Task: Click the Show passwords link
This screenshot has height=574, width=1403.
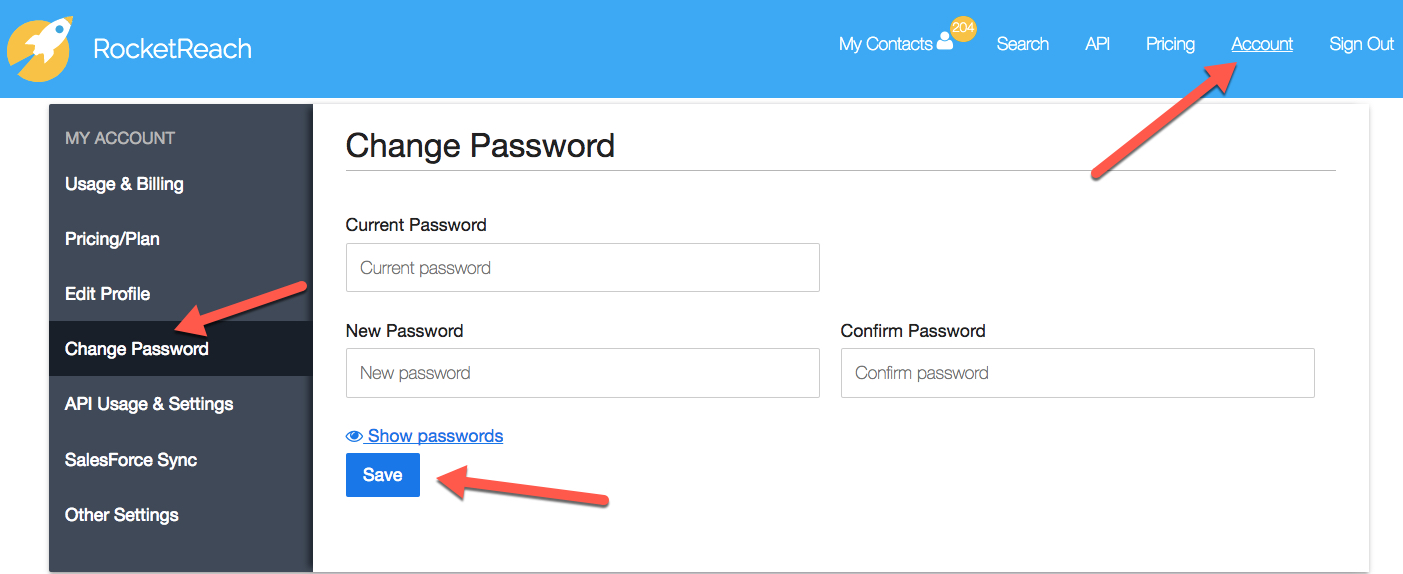Action: (435, 436)
